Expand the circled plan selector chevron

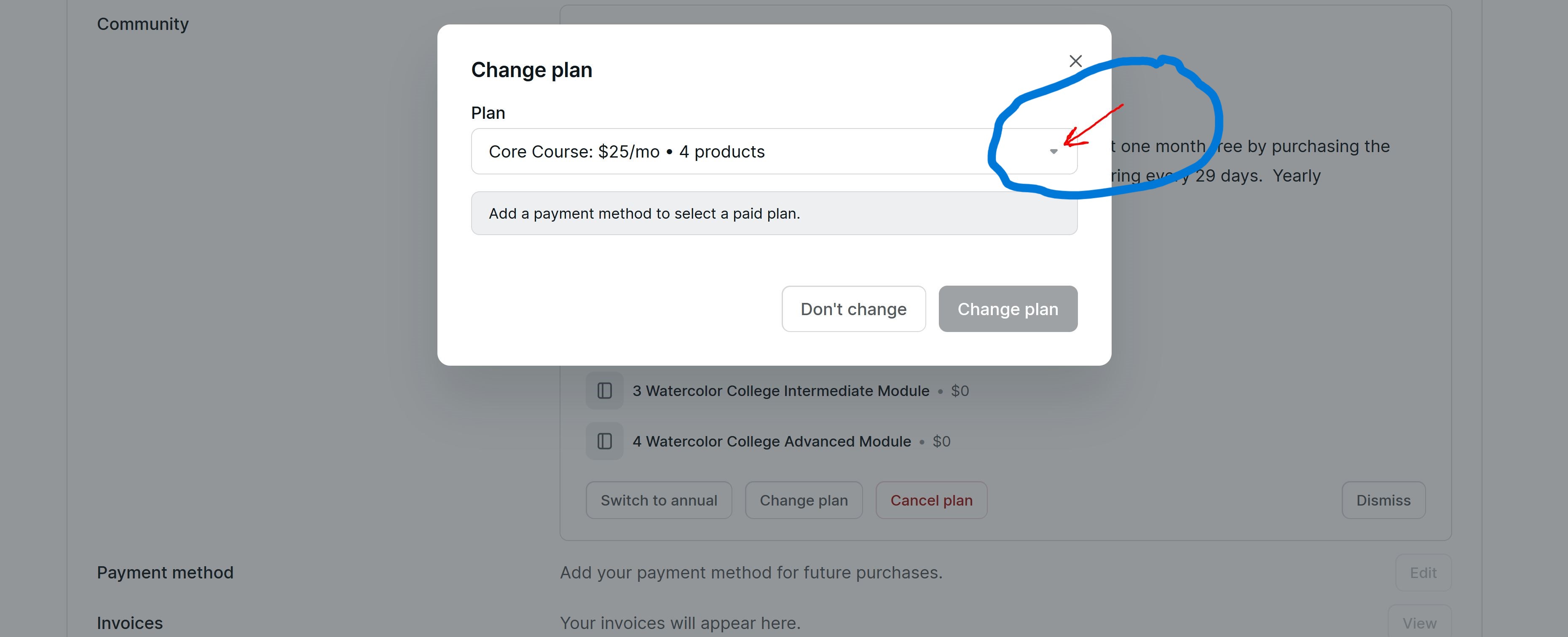click(x=1054, y=152)
